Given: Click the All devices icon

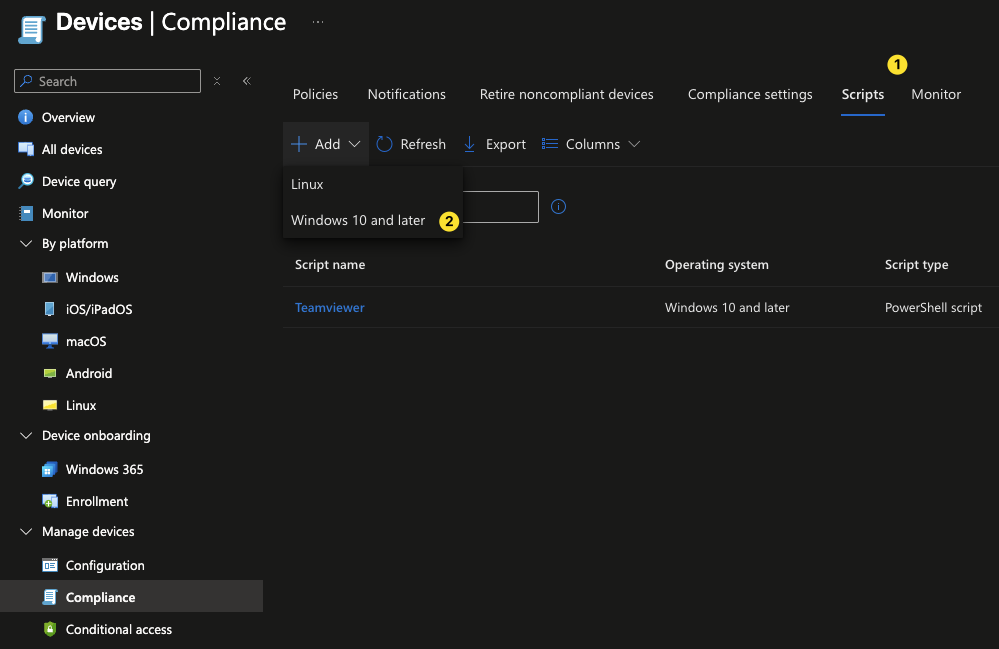Looking at the screenshot, I should (x=26, y=149).
